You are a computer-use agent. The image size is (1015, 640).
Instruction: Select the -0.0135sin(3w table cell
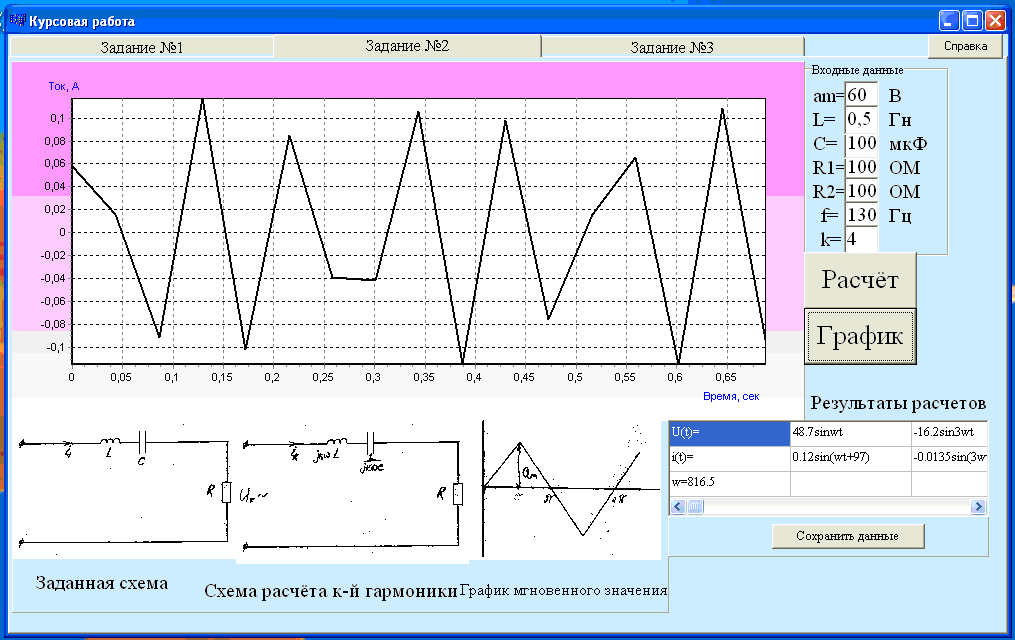click(950, 458)
